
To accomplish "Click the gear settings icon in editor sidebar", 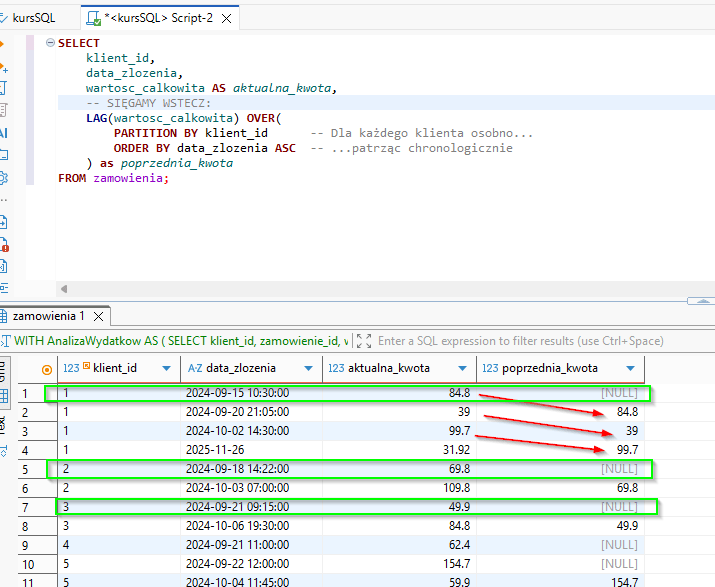I will 3,178.
